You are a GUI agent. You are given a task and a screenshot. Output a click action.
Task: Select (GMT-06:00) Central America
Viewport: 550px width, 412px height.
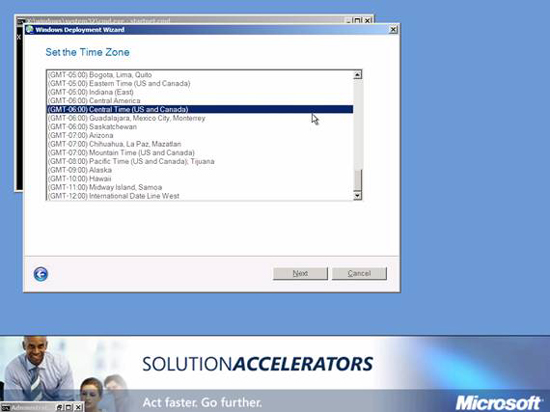pos(200,101)
